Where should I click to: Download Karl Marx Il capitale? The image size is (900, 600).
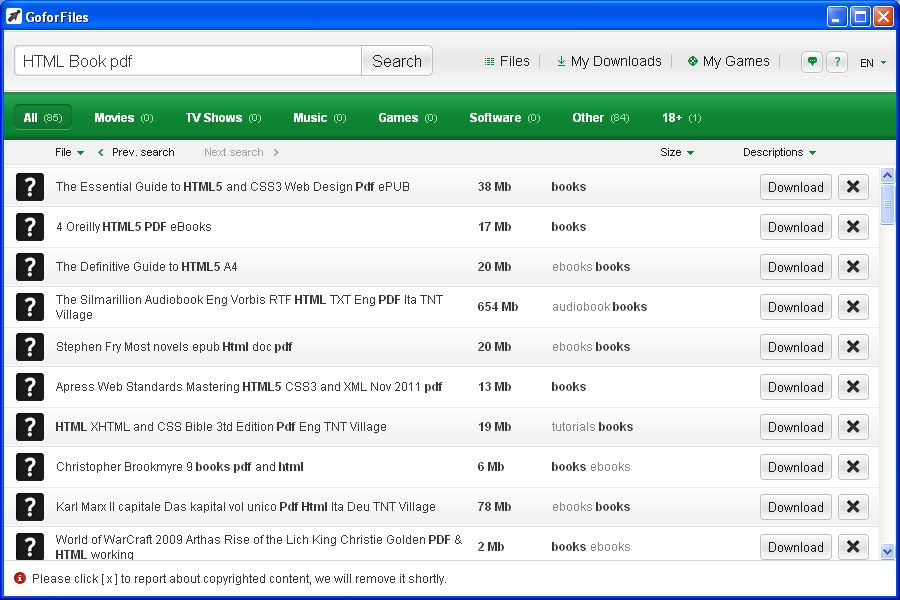click(x=796, y=507)
